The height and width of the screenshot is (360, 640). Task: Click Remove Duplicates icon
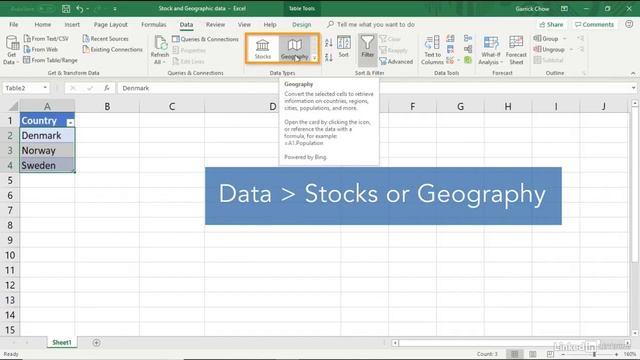click(x=450, y=49)
